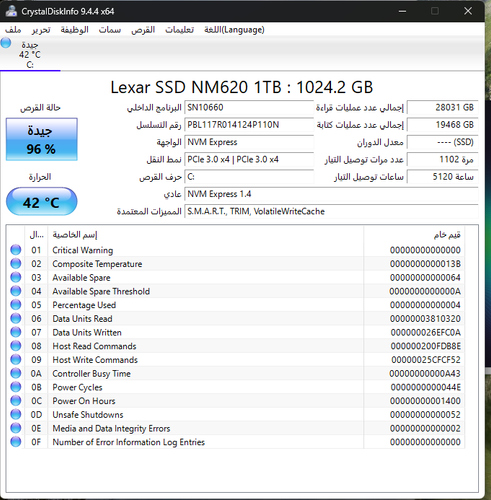491x500 pixels.
Task: Click the interface field NVM Express
Action: [x=249, y=142]
